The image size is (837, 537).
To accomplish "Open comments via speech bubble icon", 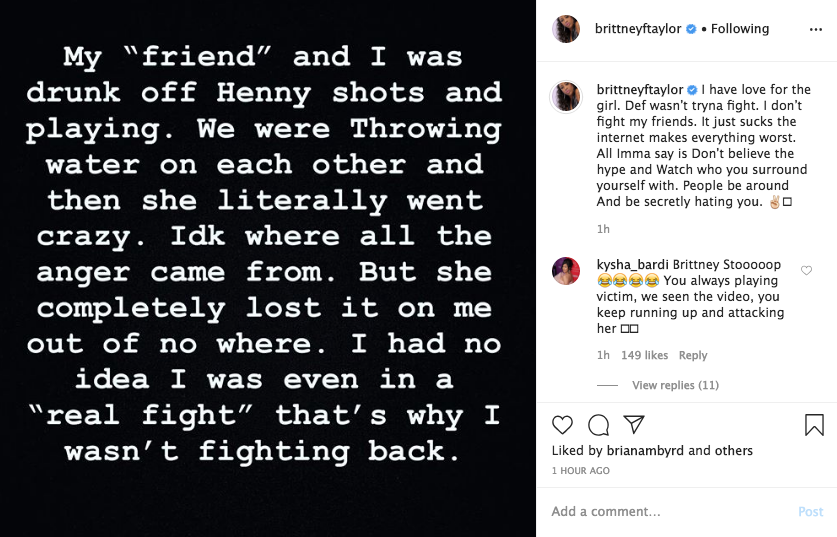I will pos(598,425).
